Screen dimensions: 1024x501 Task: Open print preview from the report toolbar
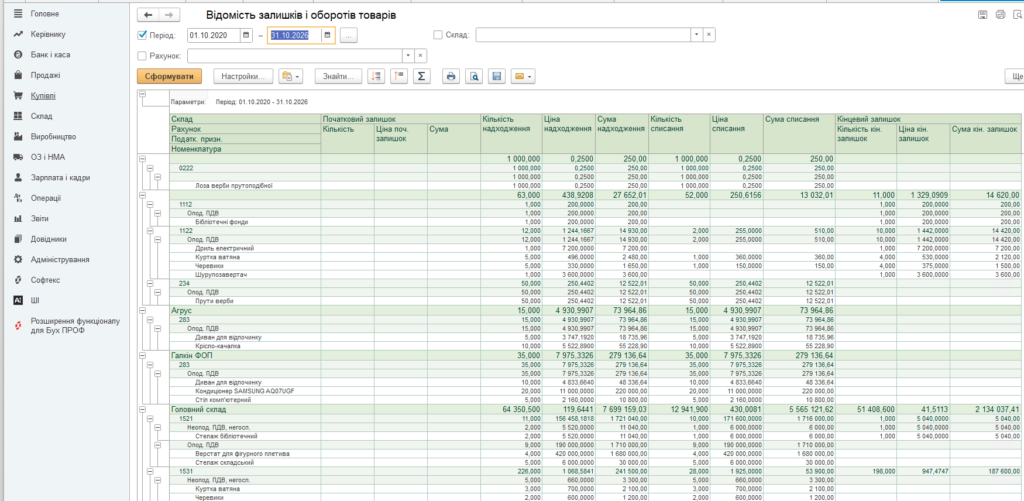(x=474, y=76)
